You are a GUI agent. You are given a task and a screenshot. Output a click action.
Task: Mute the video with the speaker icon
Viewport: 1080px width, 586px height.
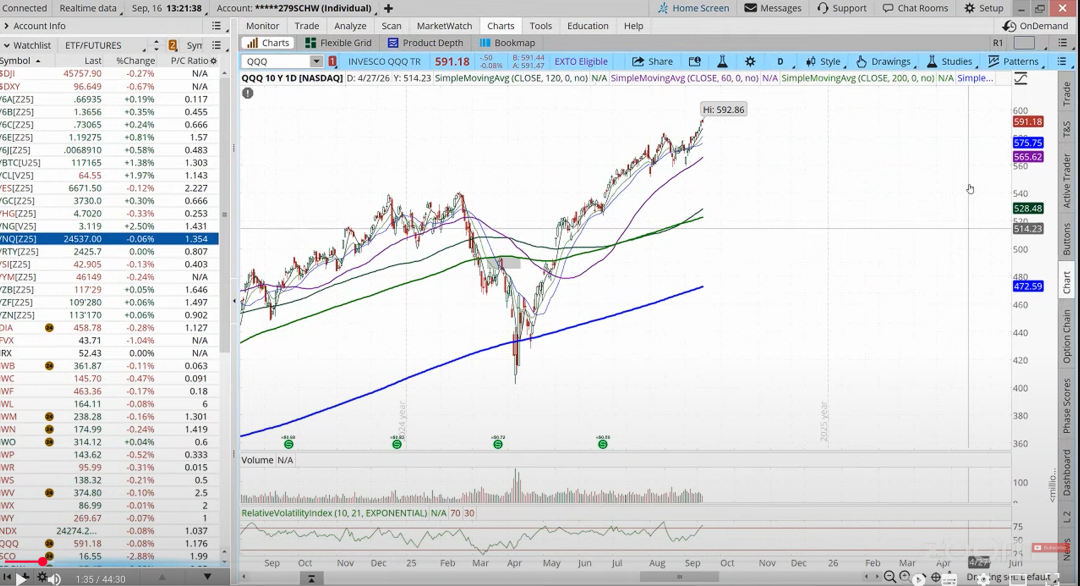[x=55, y=578]
